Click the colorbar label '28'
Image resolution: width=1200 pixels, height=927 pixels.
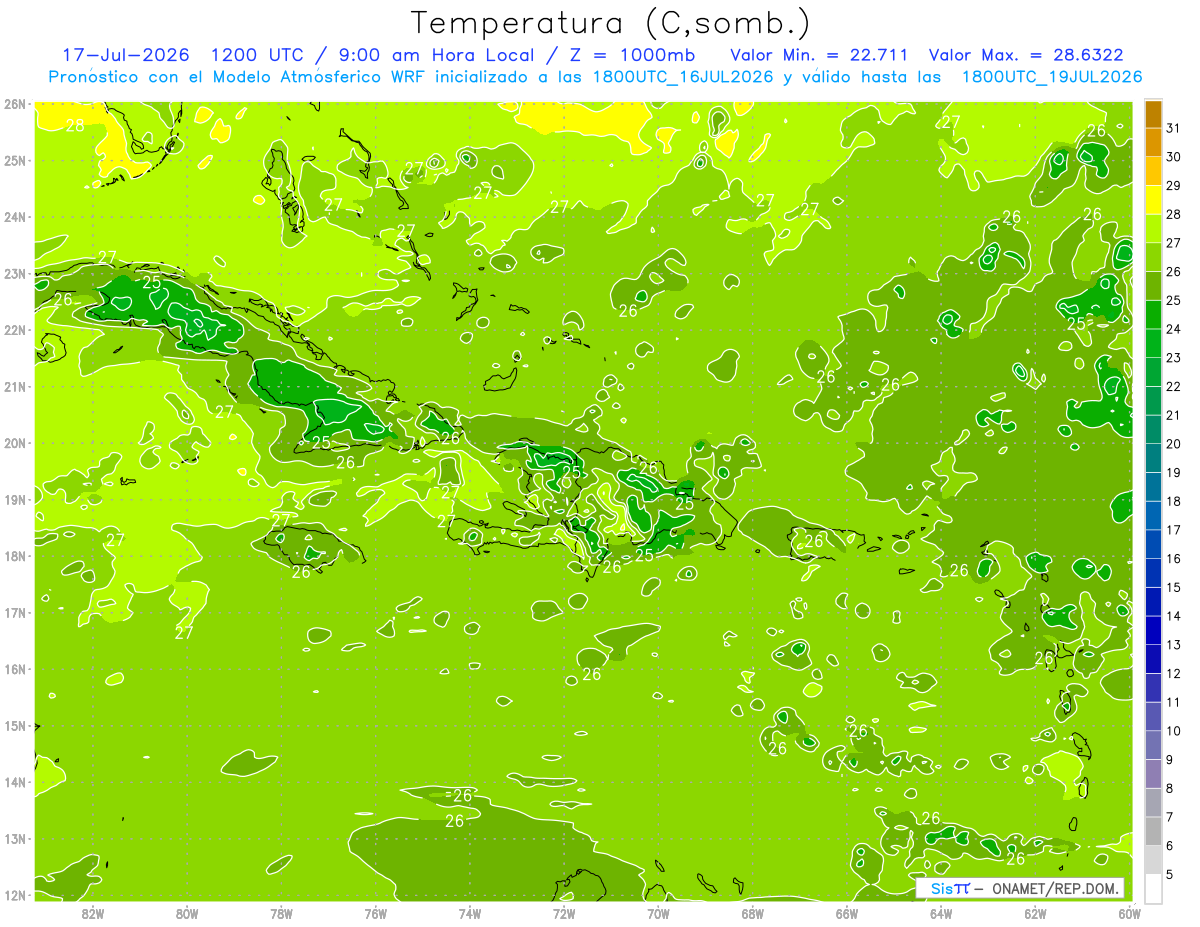[1174, 215]
